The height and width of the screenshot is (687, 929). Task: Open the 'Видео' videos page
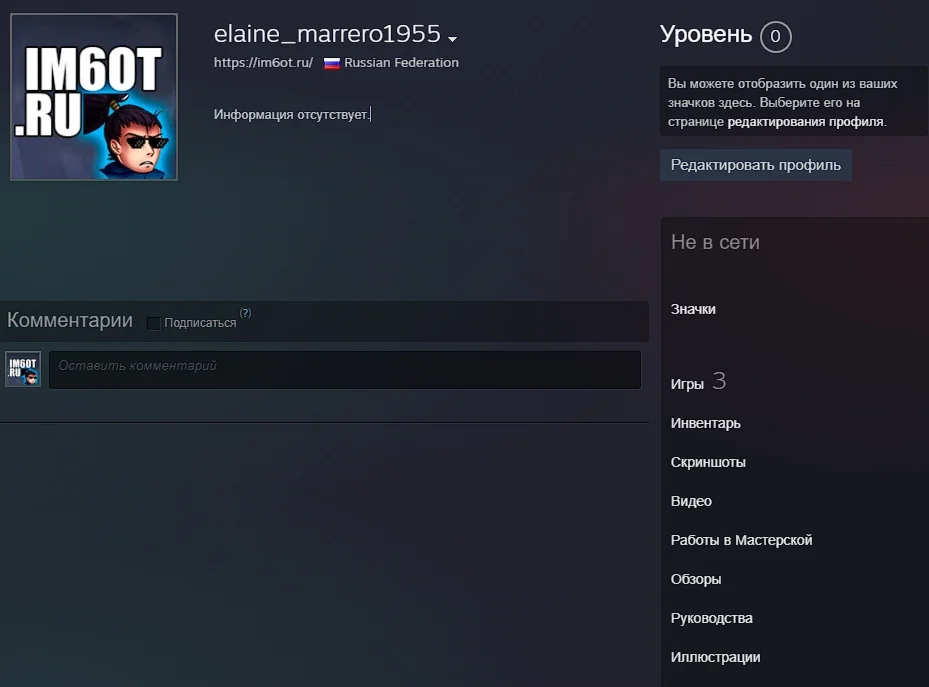(x=691, y=501)
